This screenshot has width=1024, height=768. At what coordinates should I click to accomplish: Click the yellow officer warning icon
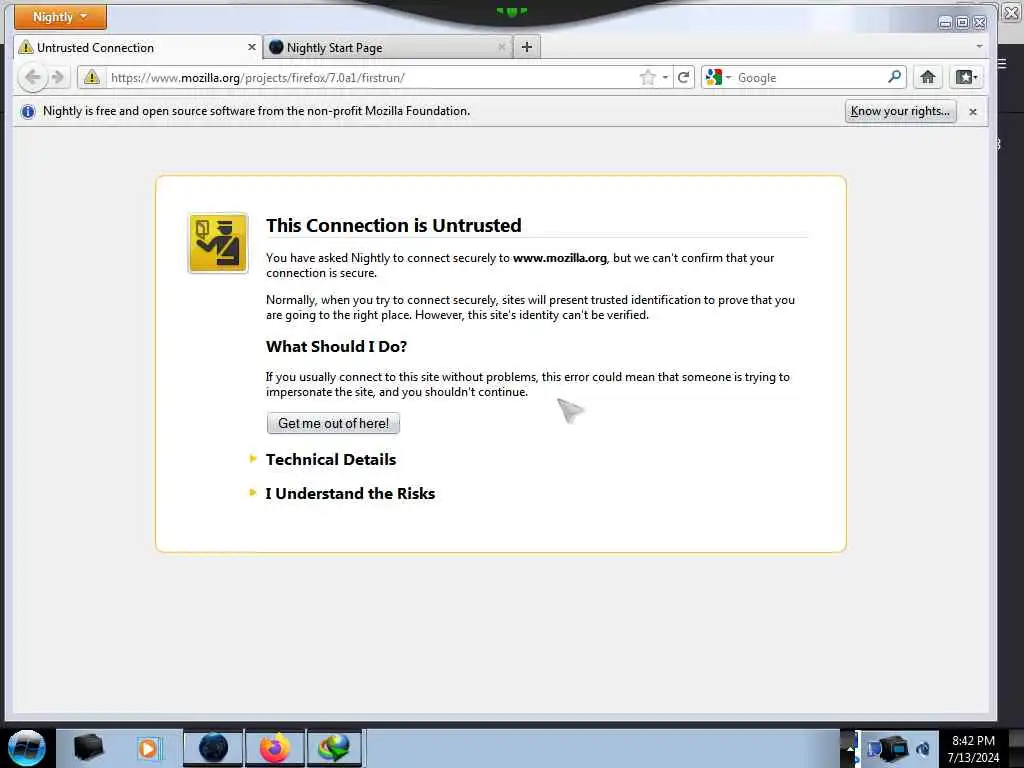coord(218,243)
